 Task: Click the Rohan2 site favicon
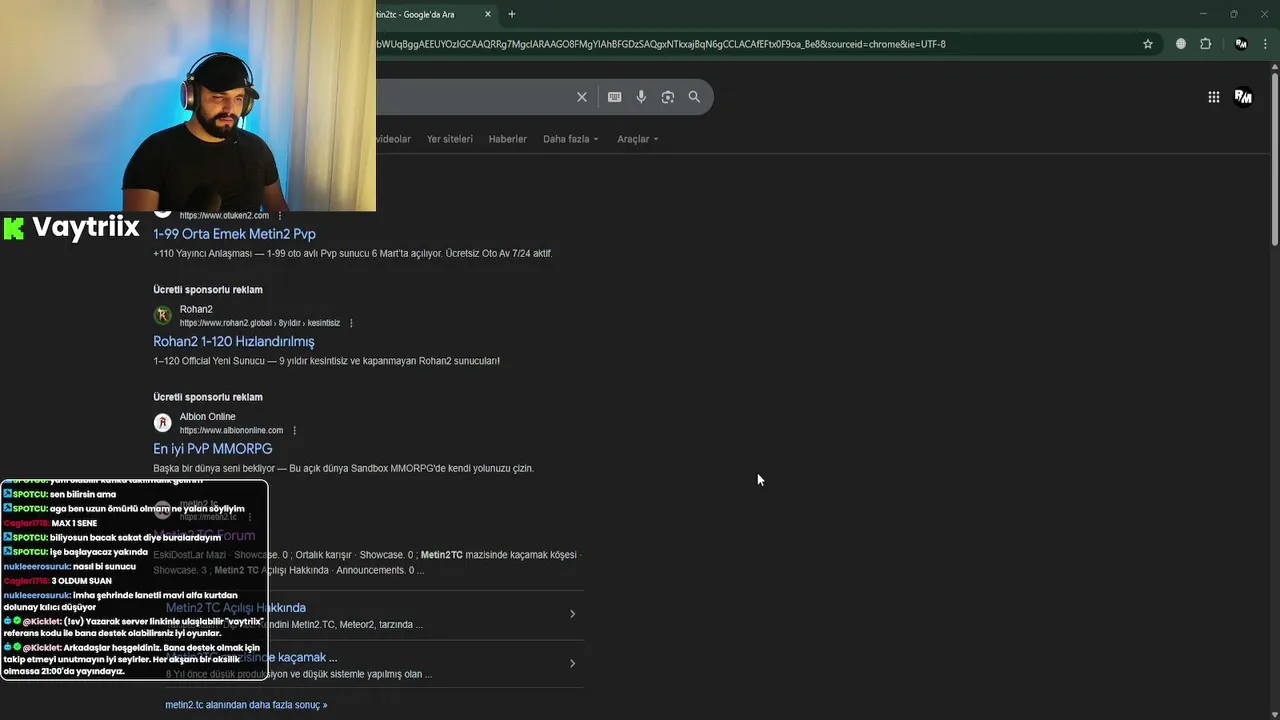(162, 316)
